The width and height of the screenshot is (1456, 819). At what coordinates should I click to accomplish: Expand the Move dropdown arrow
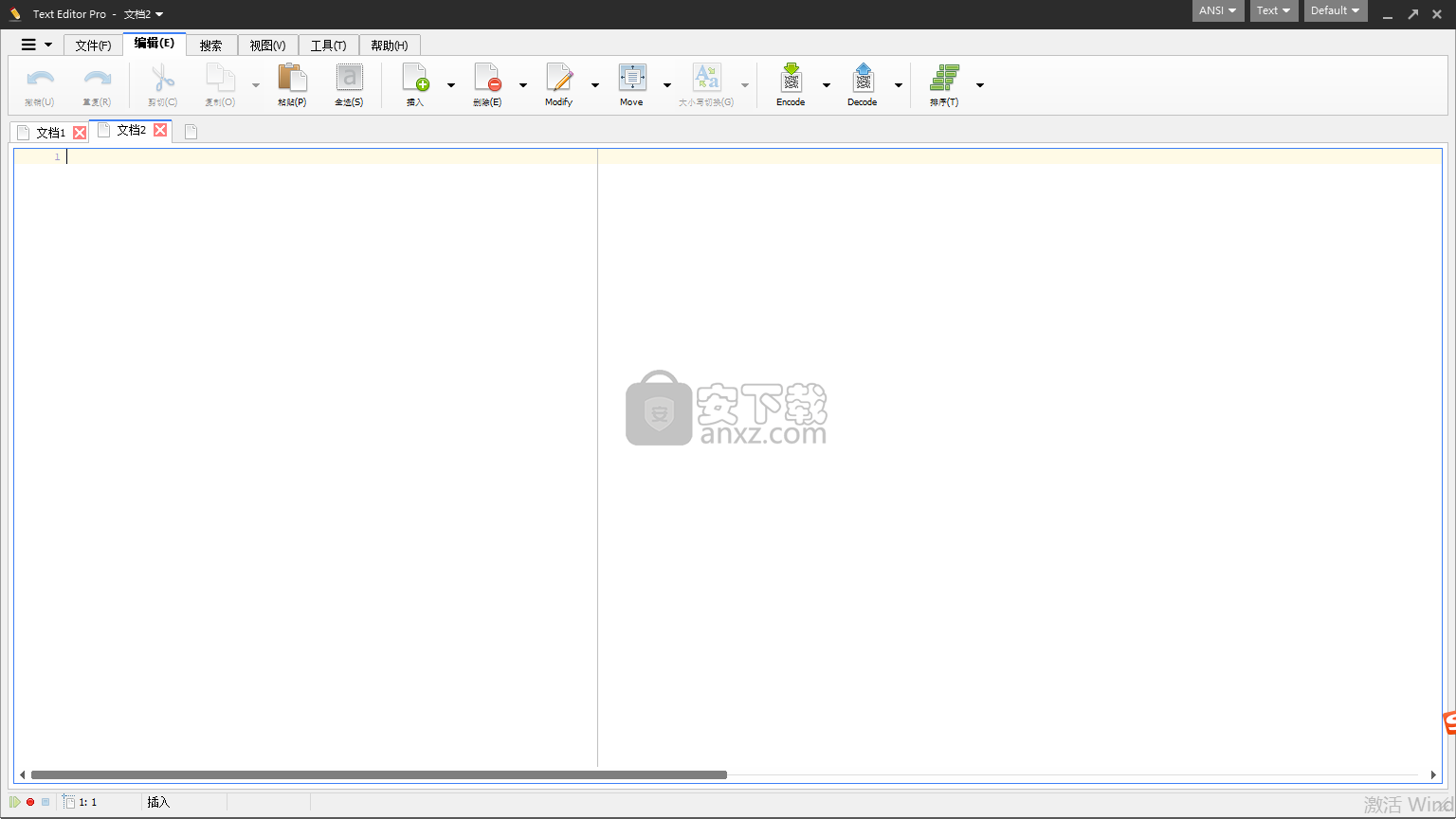click(x=666, y=85)
